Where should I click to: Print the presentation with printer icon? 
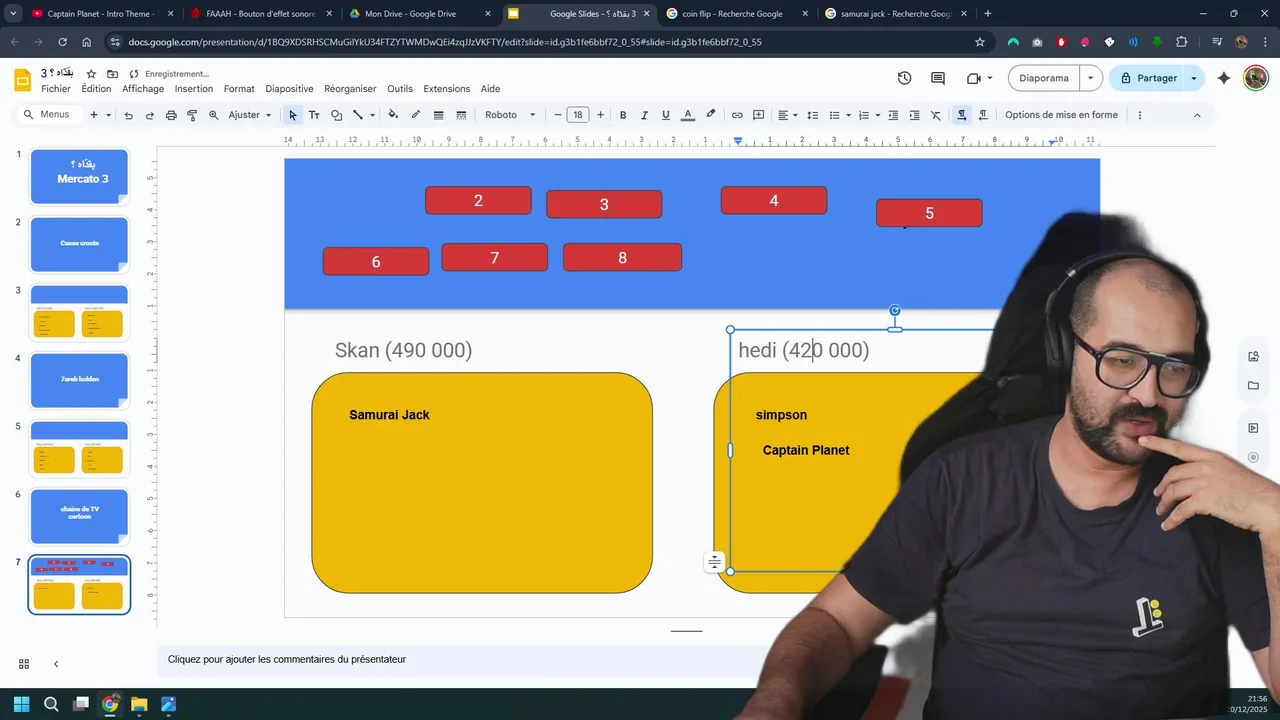(171, 115)
